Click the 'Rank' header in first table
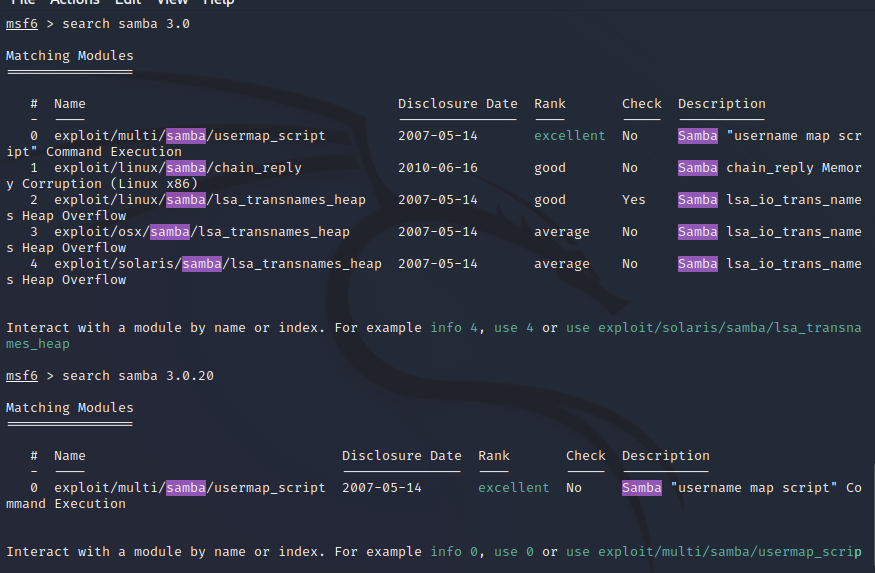Image resolution: width=875 pixels, height=573 pixels. (x=550, y=104)
